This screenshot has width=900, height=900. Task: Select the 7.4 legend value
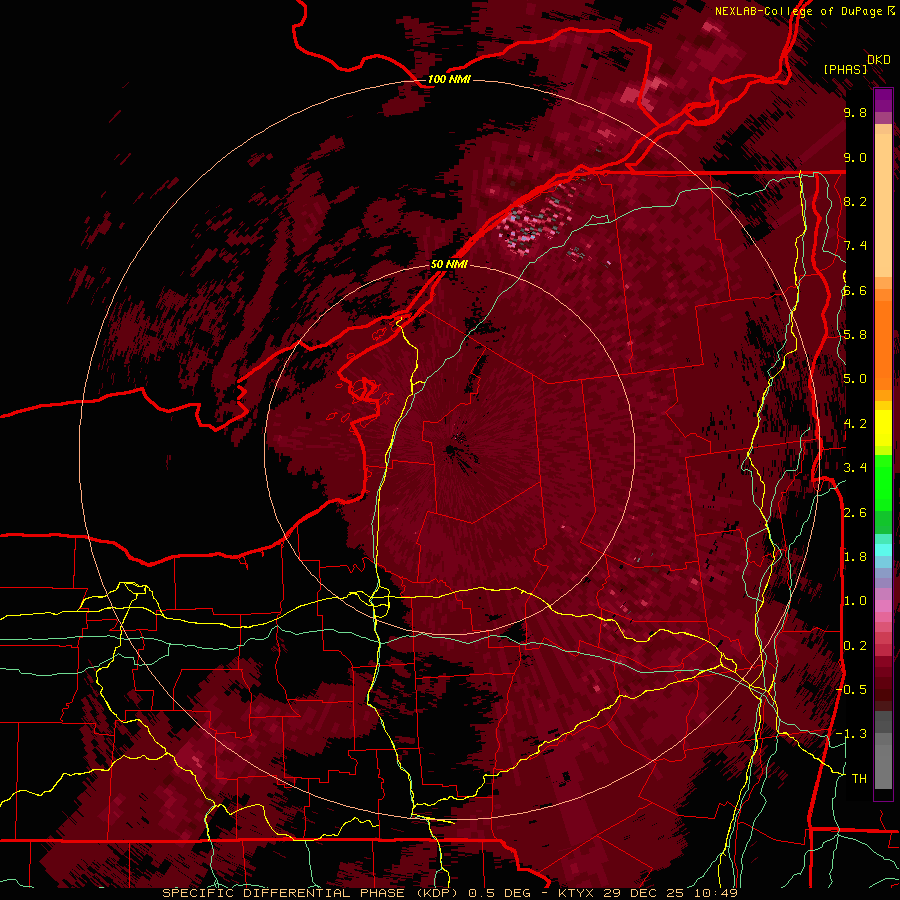(x=855, y=246)
